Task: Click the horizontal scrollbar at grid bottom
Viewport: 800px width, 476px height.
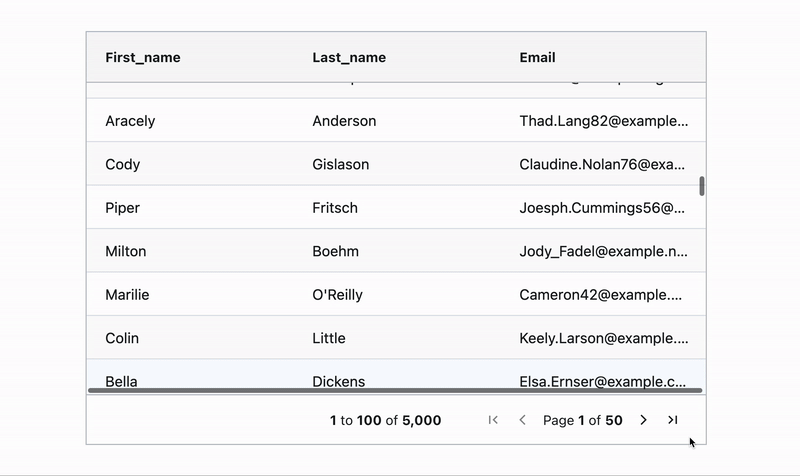Action: [395, 390]
